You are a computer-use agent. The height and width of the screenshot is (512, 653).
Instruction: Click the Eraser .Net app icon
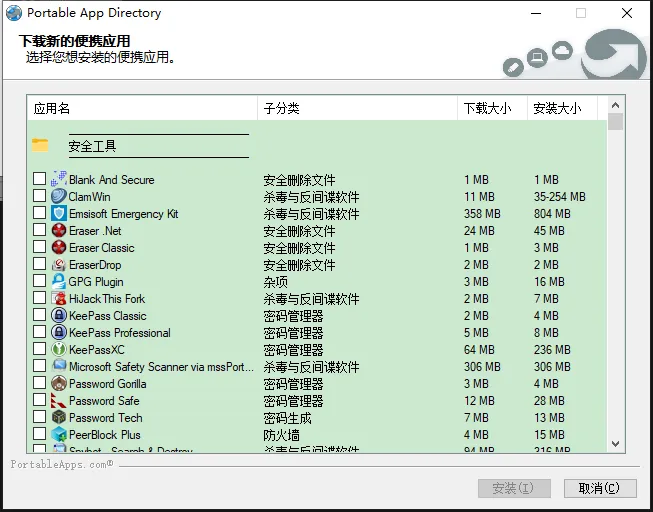tap(59, 230)
